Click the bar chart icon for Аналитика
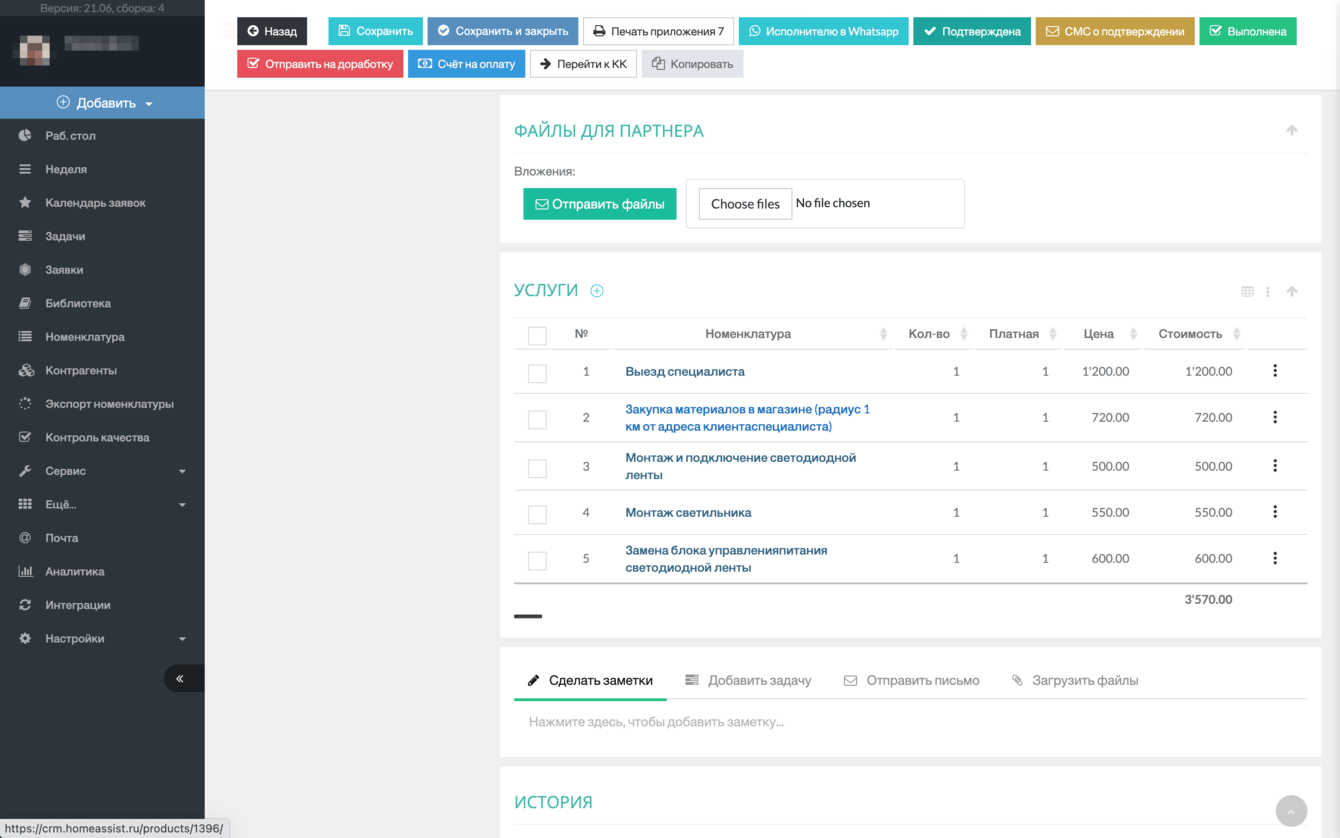Viewport: 1340px width, 838px height. click(x=25, y=571)
